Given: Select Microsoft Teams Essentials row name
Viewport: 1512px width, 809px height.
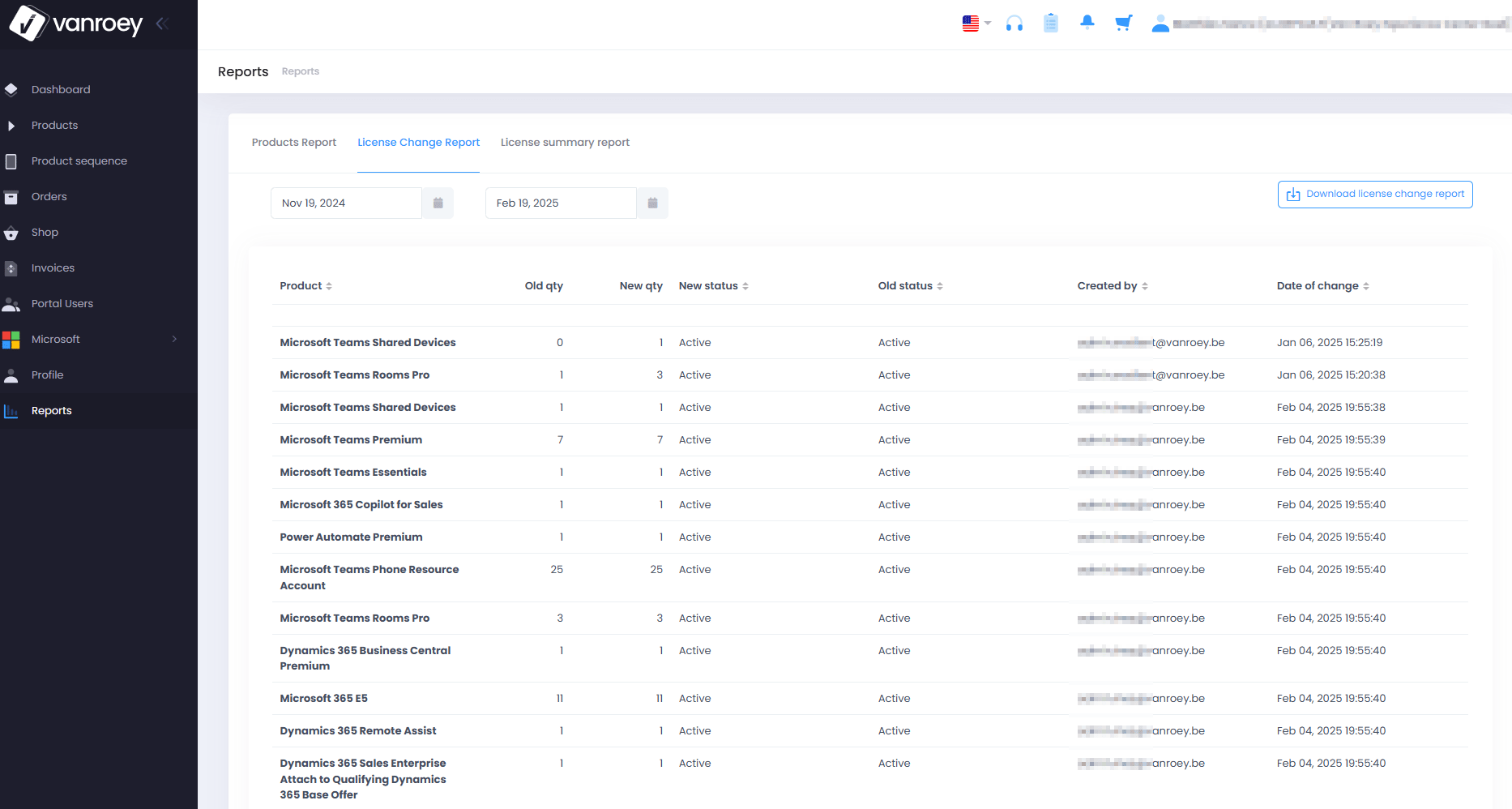Looking at the screenshot, I should coord(353,472).
